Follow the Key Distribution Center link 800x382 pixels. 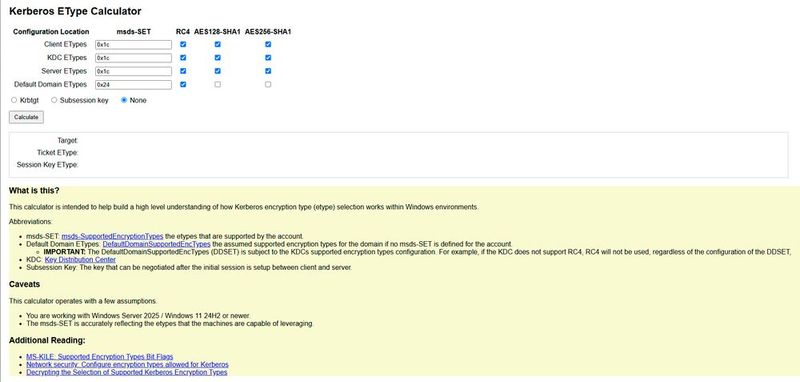[x=80, y=260]
